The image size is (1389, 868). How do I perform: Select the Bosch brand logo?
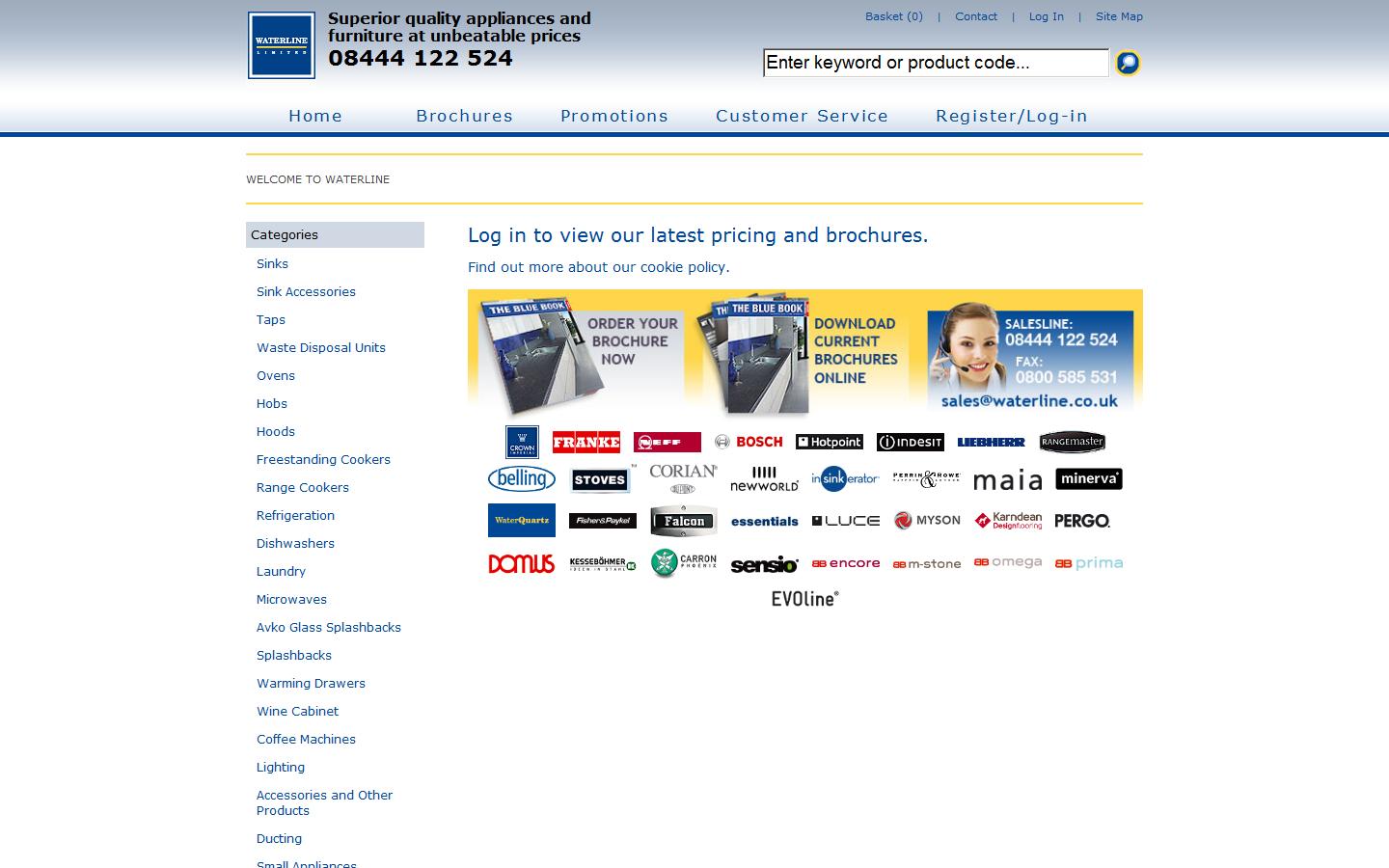point(748,442)
